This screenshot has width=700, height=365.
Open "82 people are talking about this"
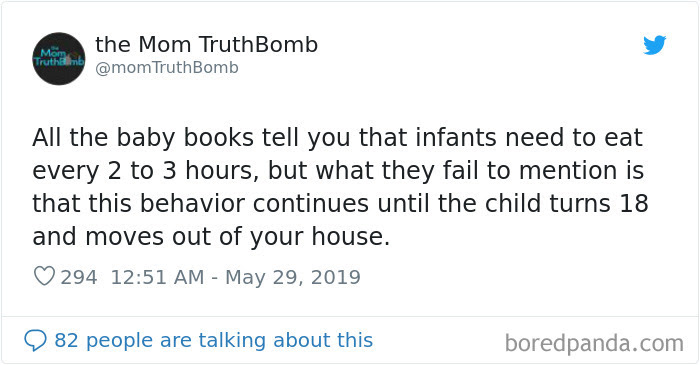(213, 340)
